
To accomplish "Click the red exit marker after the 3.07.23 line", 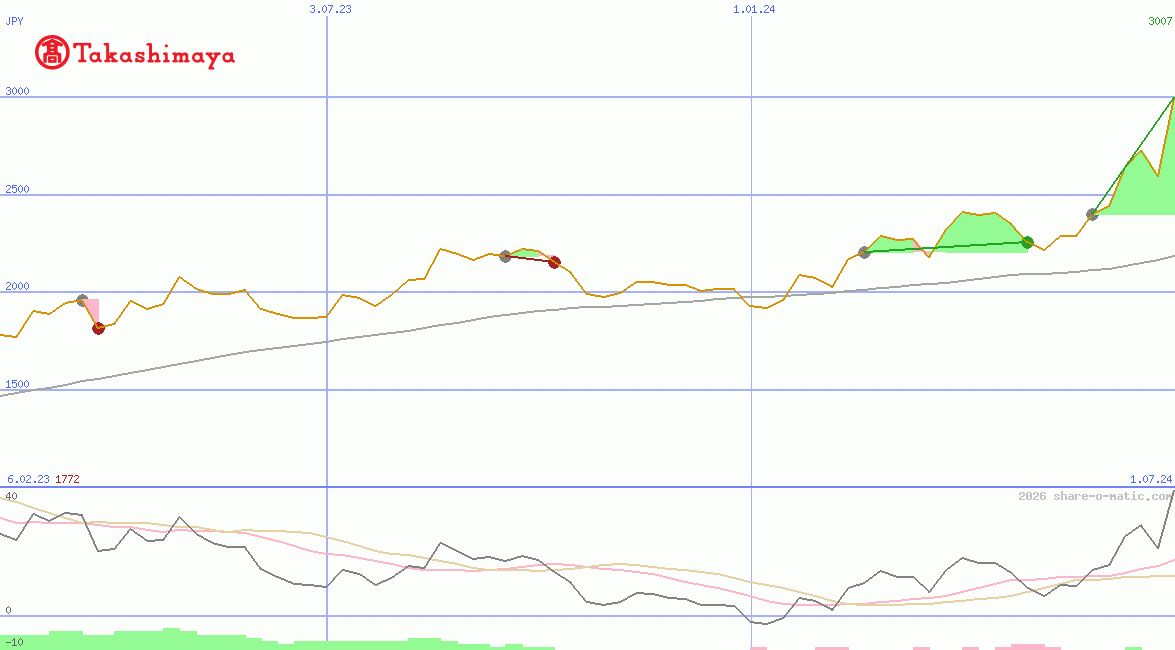I will (554, 262).
